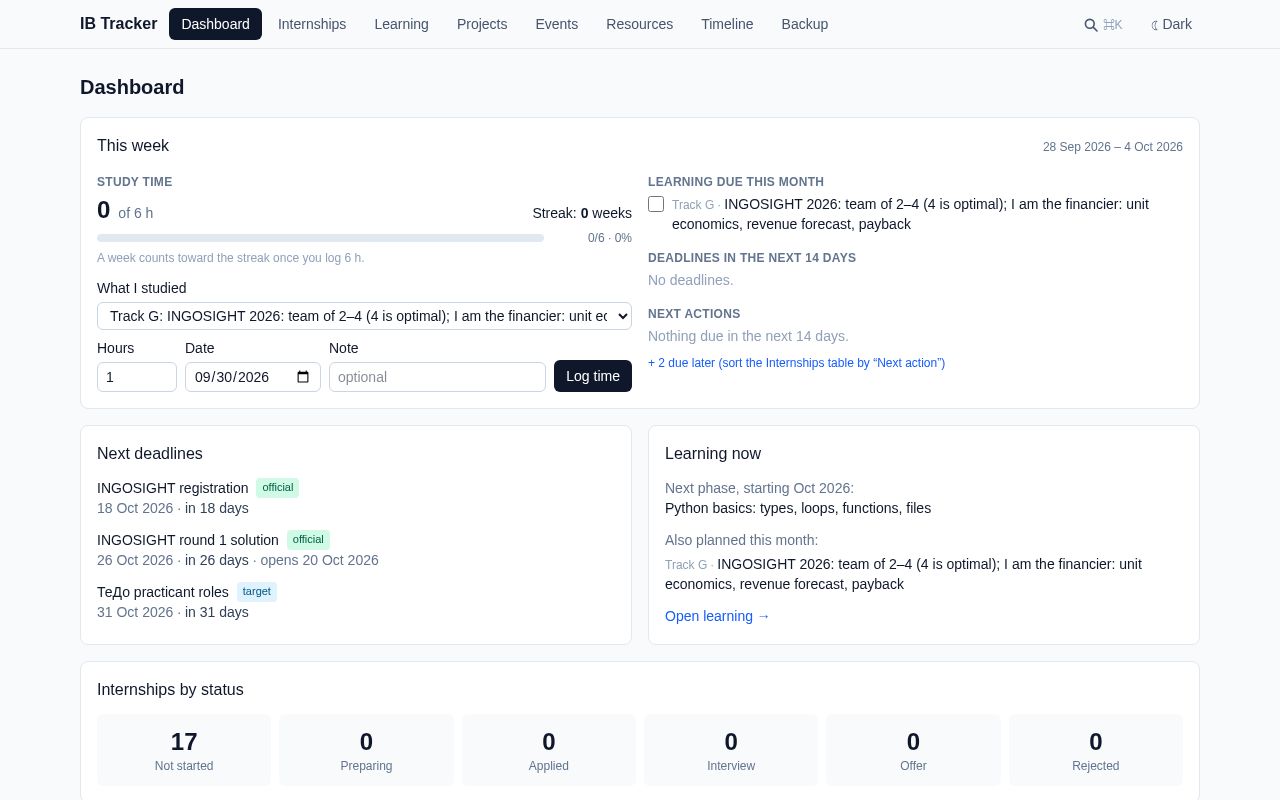Click 'ТеДо practicant roles' deadline entry
The height and width of the screenshot is (800, 1280).
(163, 592)
